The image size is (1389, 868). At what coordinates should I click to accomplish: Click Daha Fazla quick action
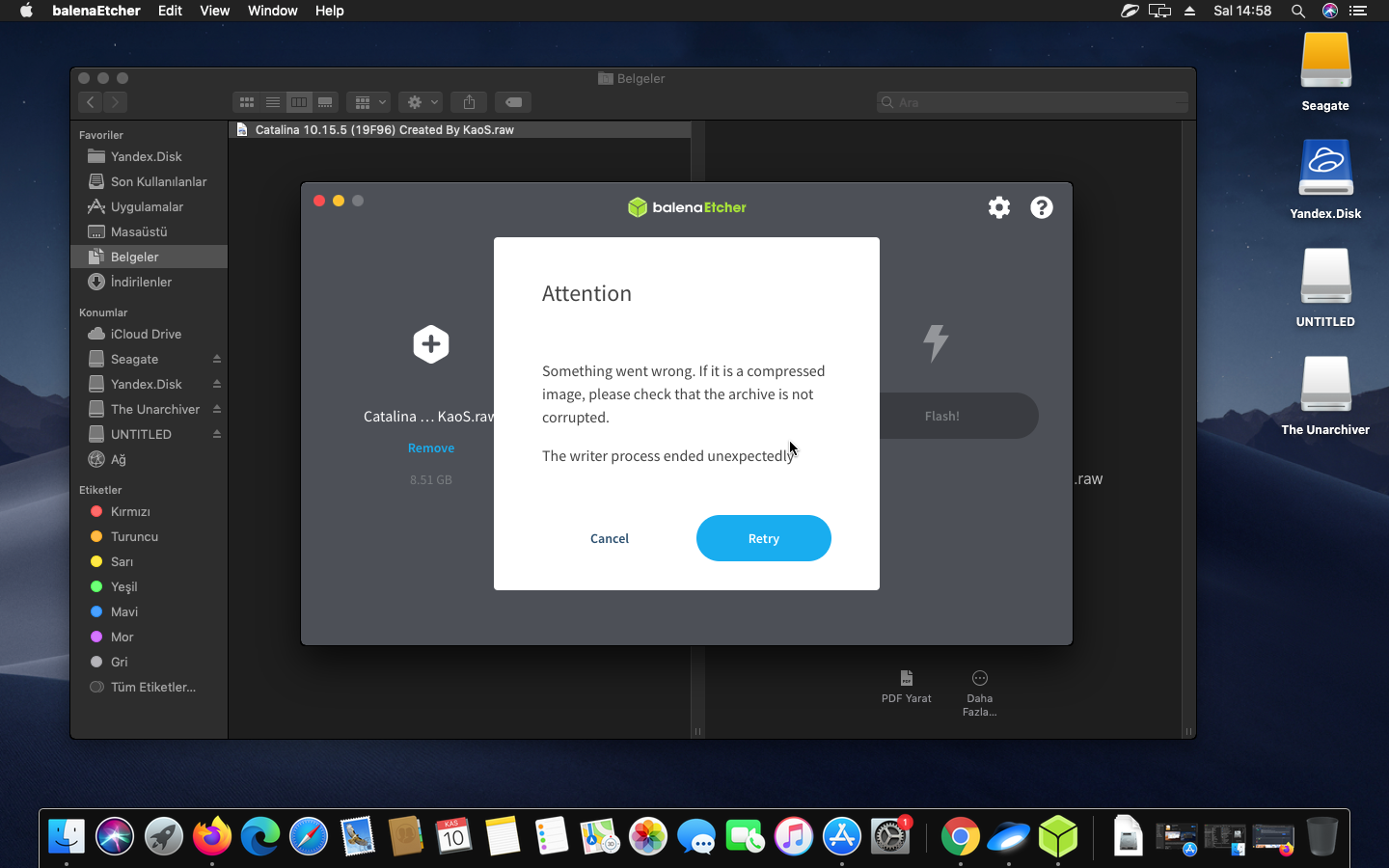tap(980, 693)
